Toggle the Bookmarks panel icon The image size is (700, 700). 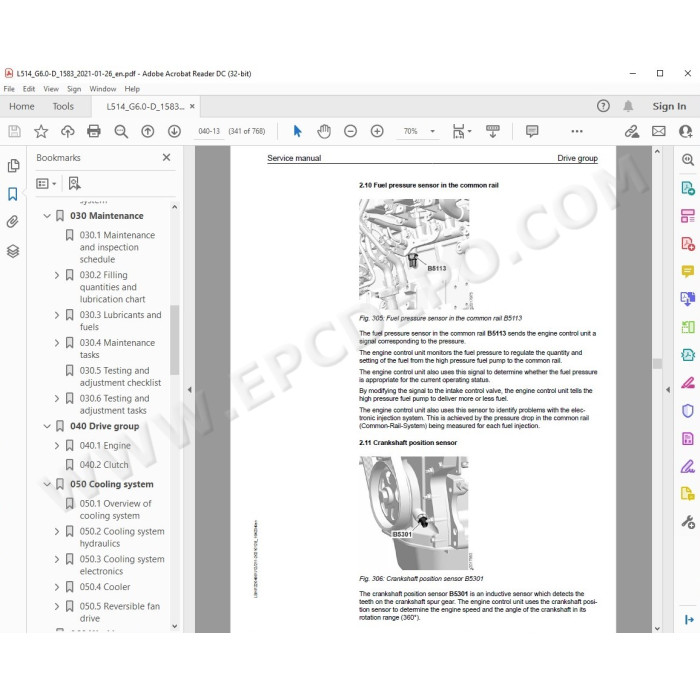click(x=13, y=194)
